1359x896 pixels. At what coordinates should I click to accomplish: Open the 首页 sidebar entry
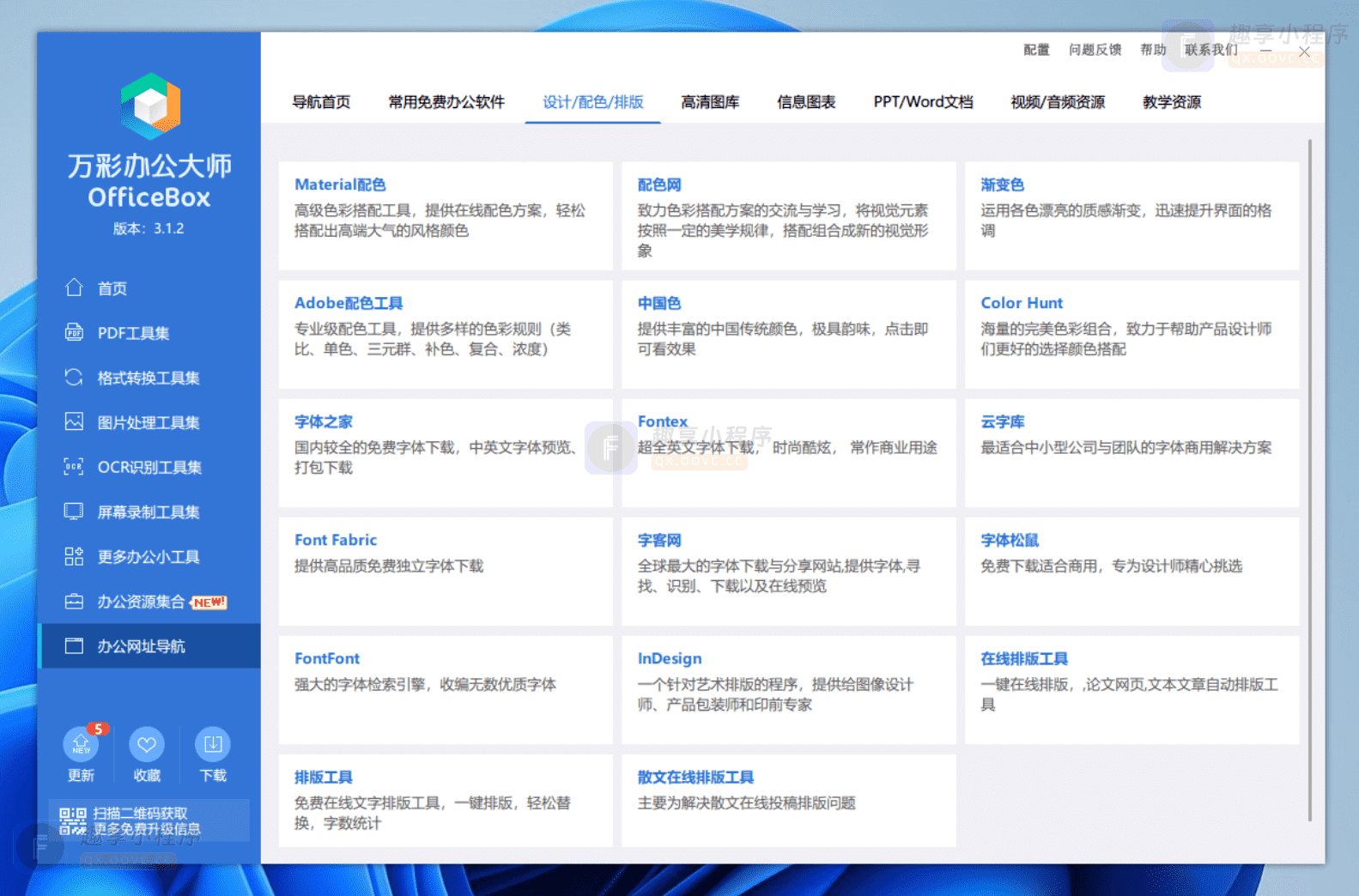pos(149,288)
